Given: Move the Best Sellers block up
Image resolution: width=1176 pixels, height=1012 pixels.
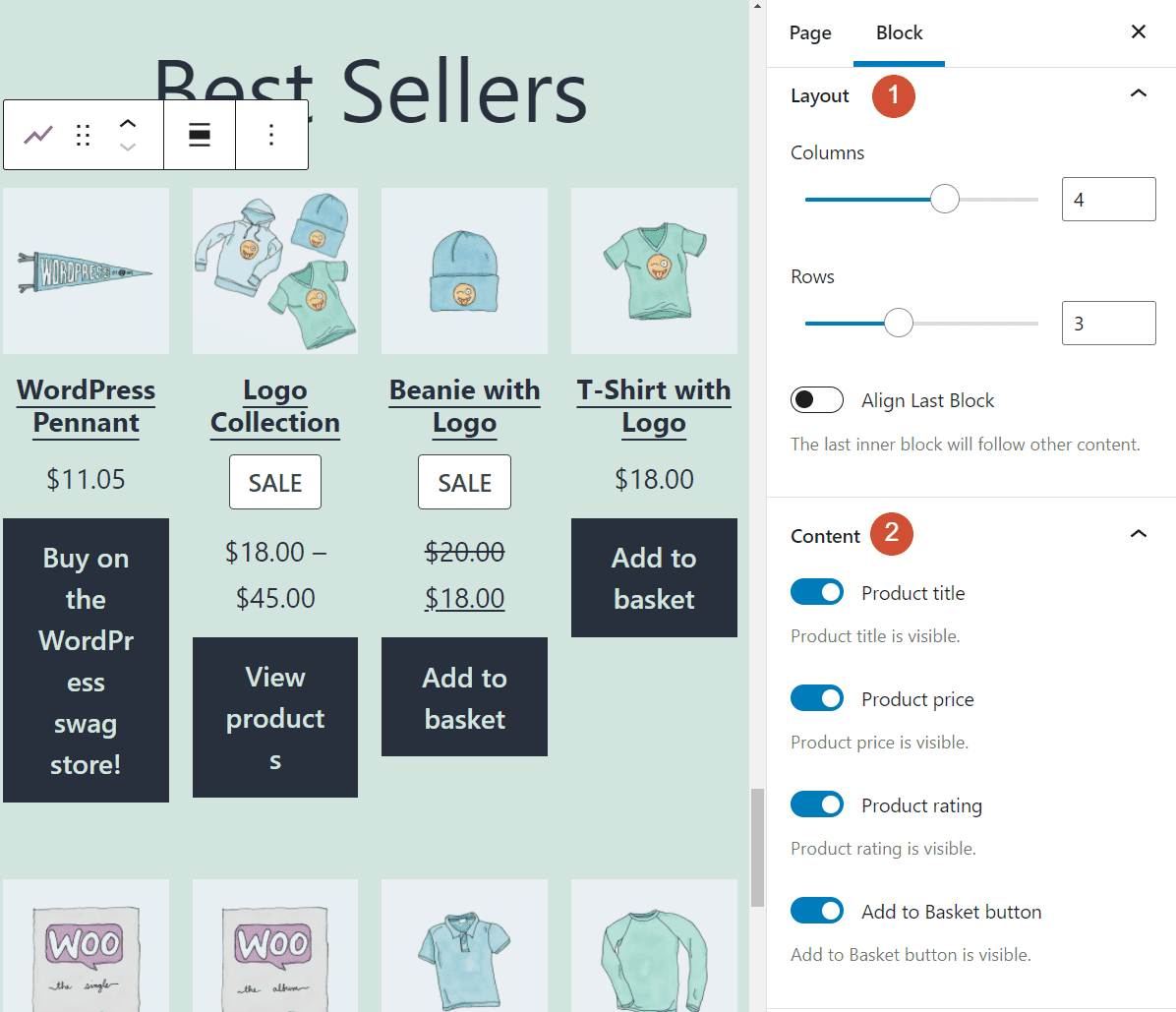Looking at the screenshot, I should pos(127,123).
